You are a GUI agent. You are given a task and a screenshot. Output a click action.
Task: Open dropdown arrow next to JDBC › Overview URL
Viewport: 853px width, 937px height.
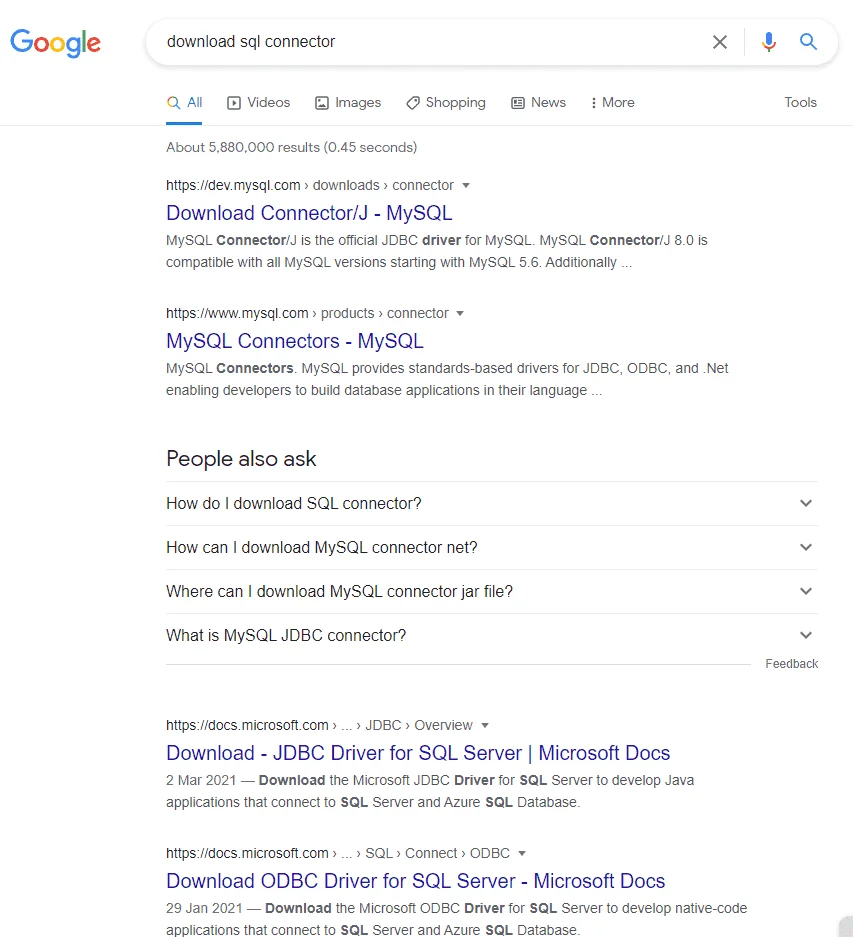pos(485,725)
